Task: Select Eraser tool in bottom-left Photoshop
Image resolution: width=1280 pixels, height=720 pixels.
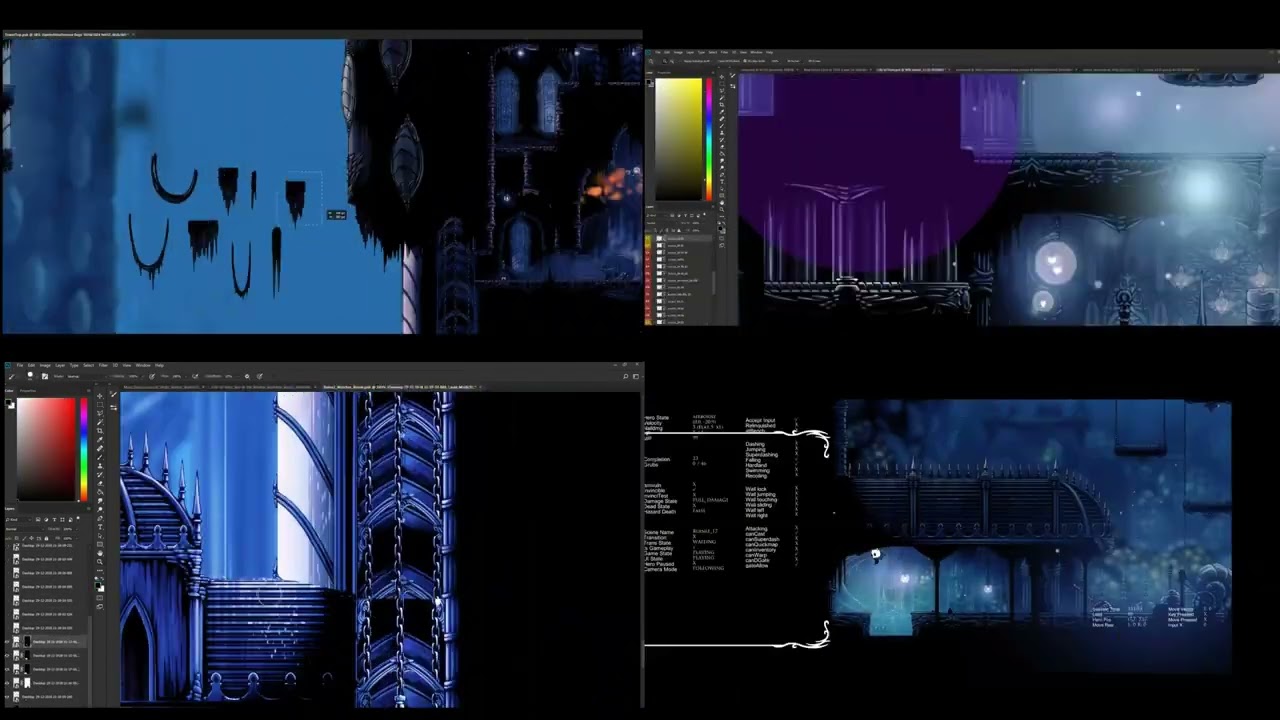Action: (x=100, y=483)
